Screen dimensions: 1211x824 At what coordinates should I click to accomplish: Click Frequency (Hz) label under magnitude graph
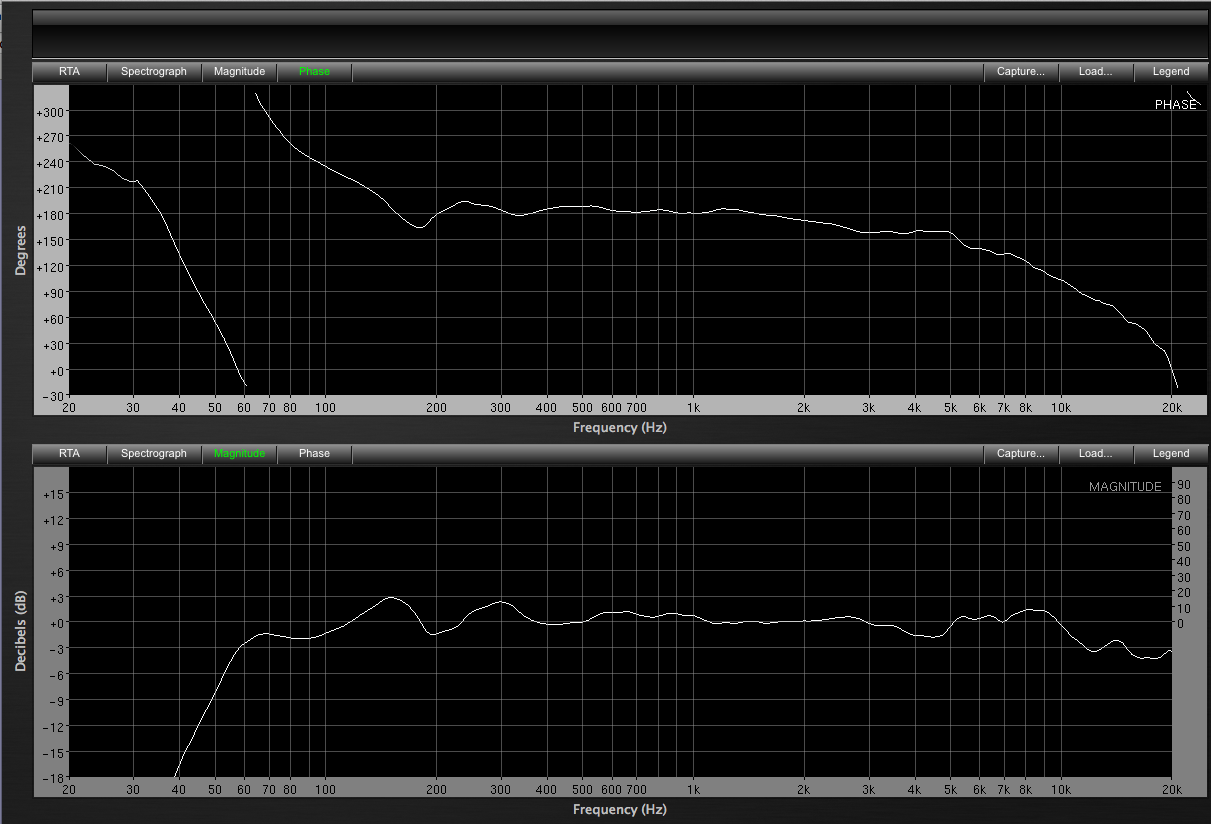tap(620, 809)
